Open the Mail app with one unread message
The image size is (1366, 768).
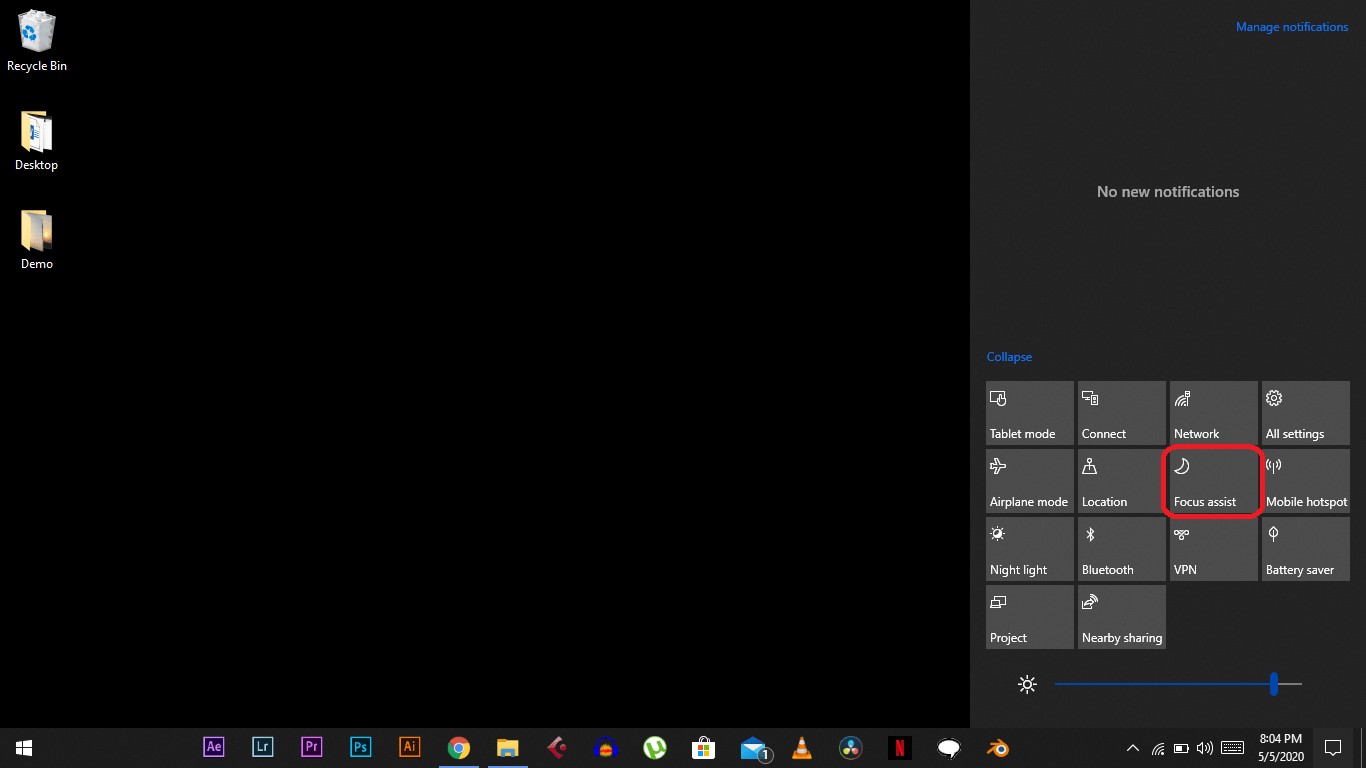(752, 747)
